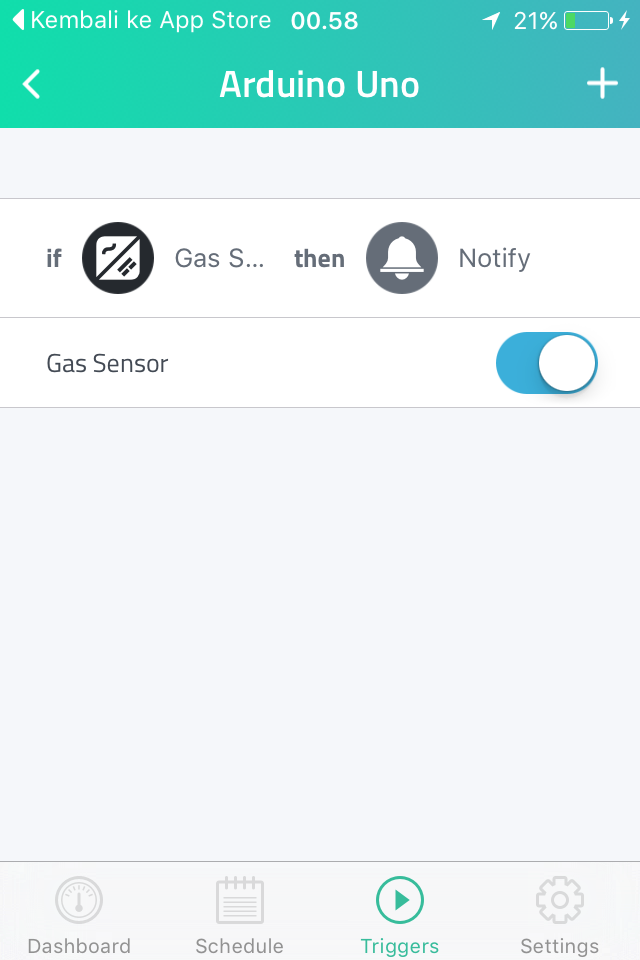Switch to the Dashboard tab label
Image resolution: width=640 pixels, height=960 pixels.
79,946
